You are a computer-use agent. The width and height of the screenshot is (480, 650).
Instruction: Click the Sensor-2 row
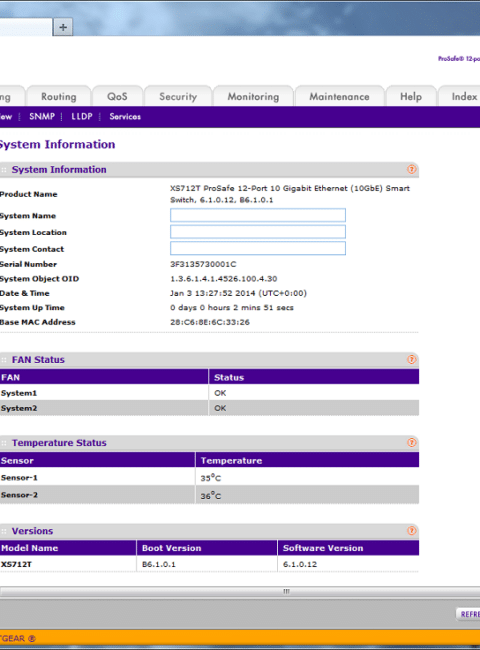click(209, 495)
